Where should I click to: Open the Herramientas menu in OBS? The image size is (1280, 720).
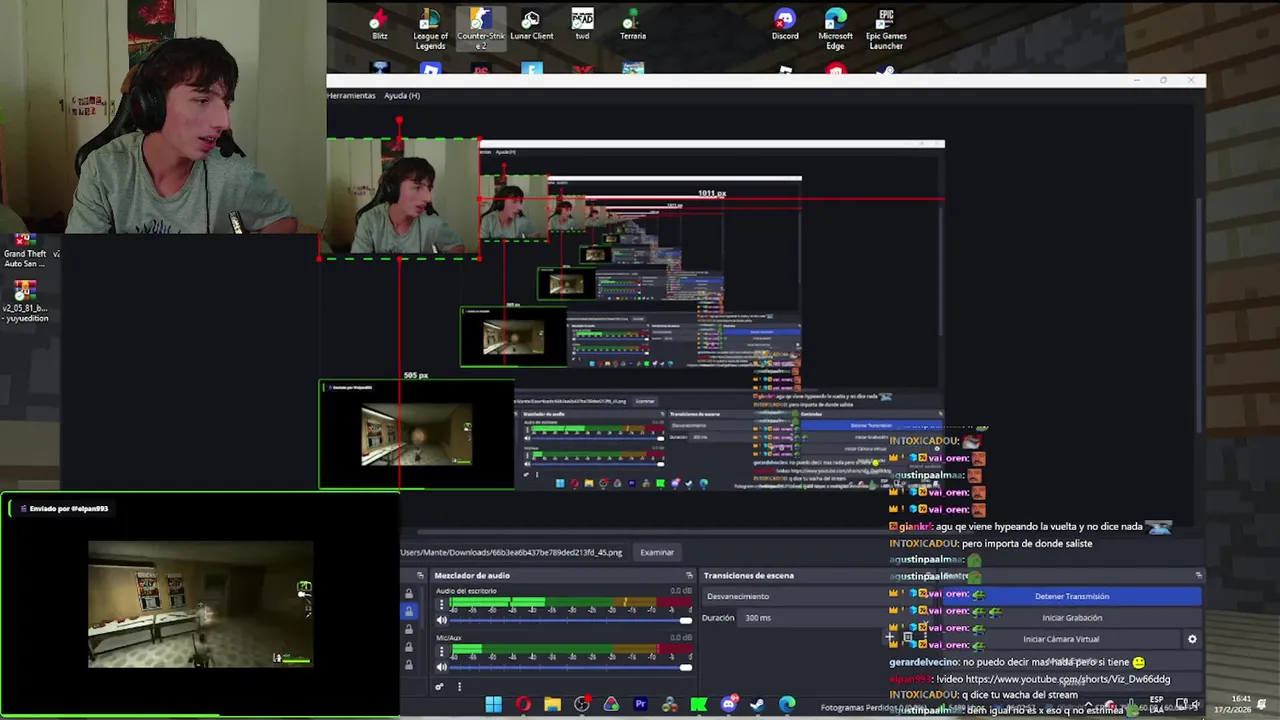(351, 96)
